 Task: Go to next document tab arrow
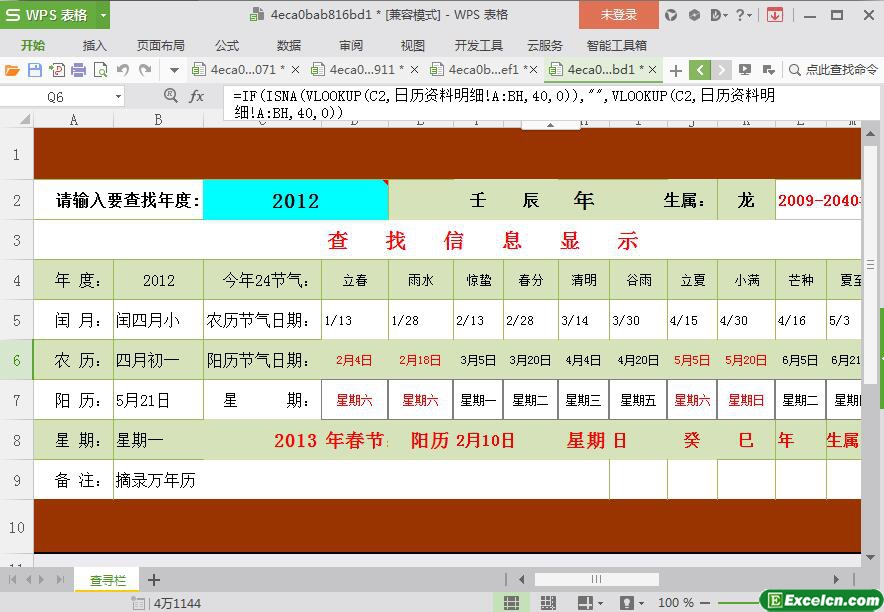pyautogui.click(x=721, y=70)
